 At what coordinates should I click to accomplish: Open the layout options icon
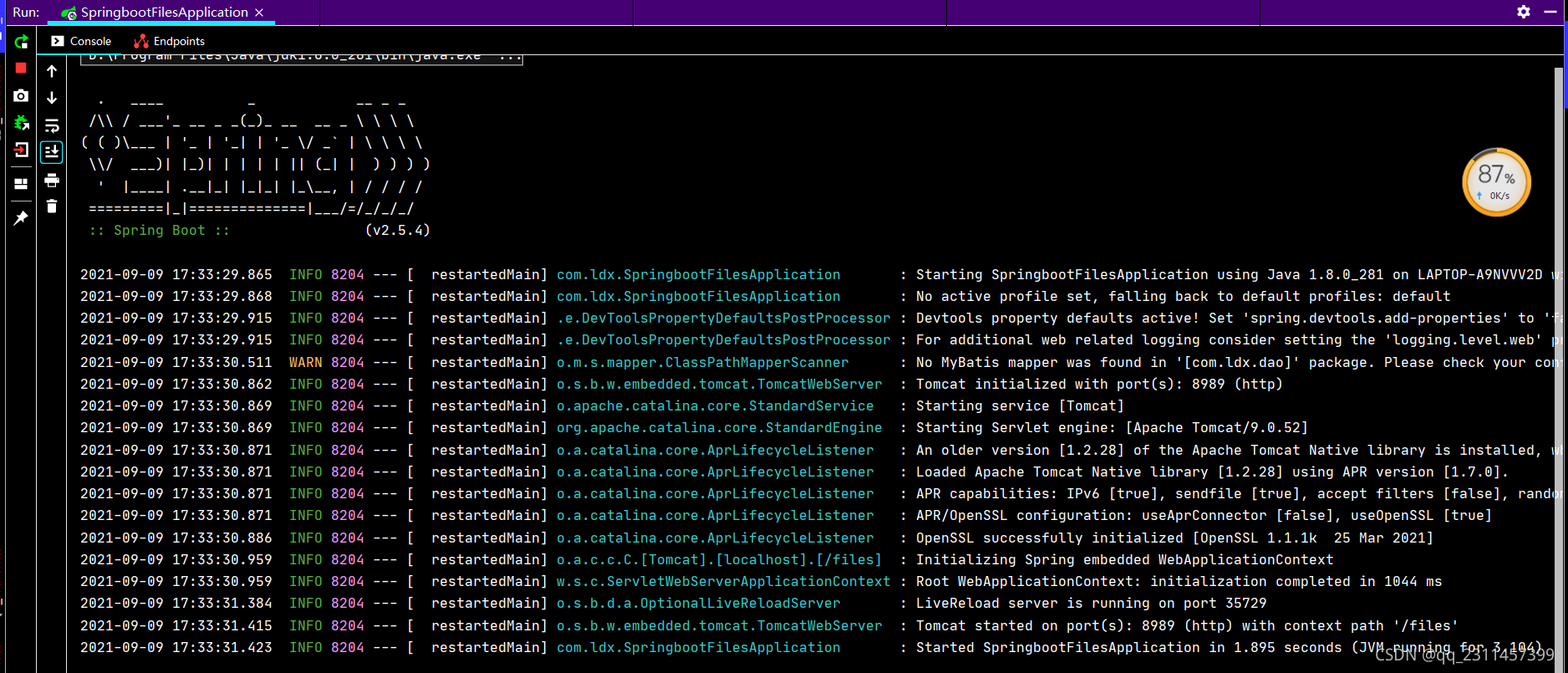click(x=21, y=184)
